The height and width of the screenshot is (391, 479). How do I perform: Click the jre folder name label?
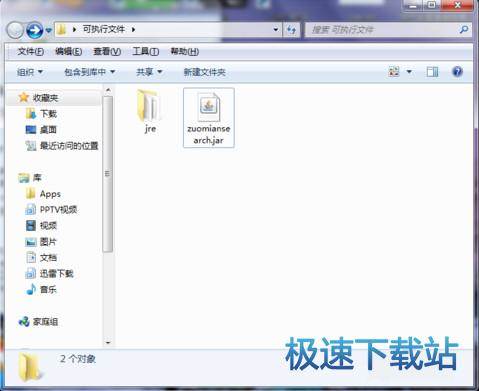[150, 129]
